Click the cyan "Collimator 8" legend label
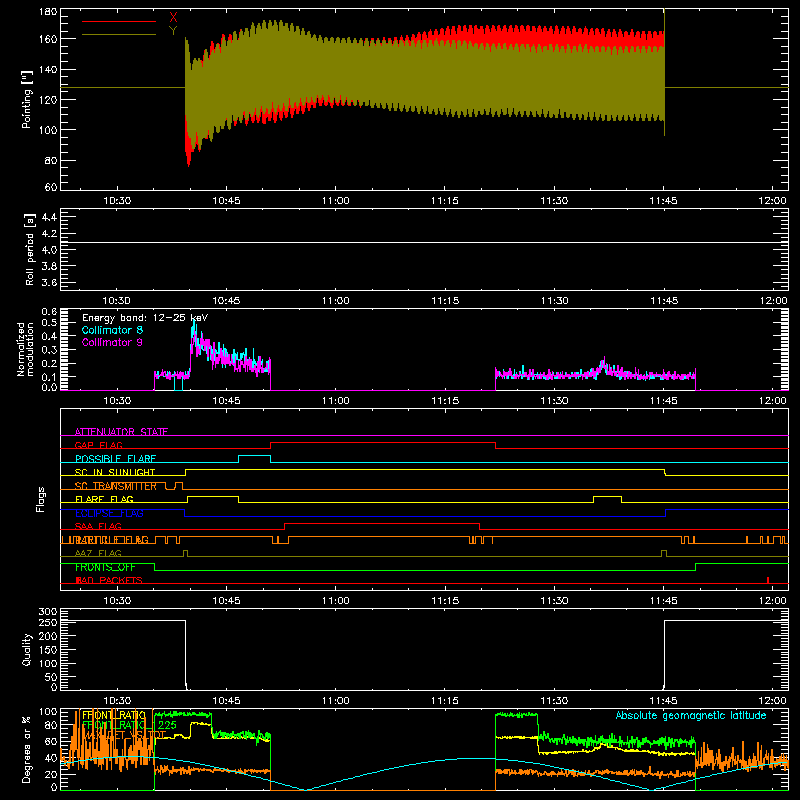 point(112,330)
